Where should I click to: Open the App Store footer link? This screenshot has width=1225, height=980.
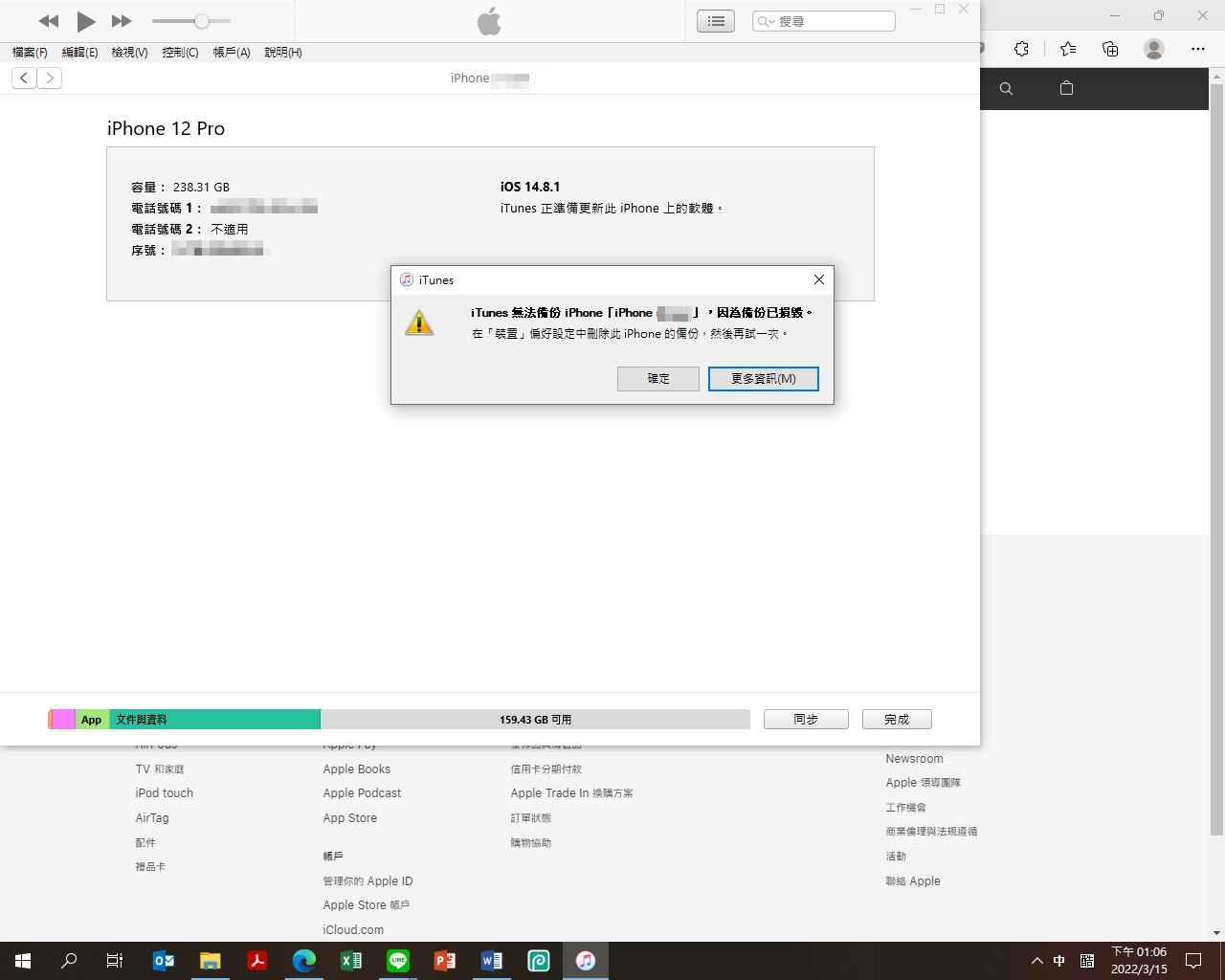(x=349, y=818)
